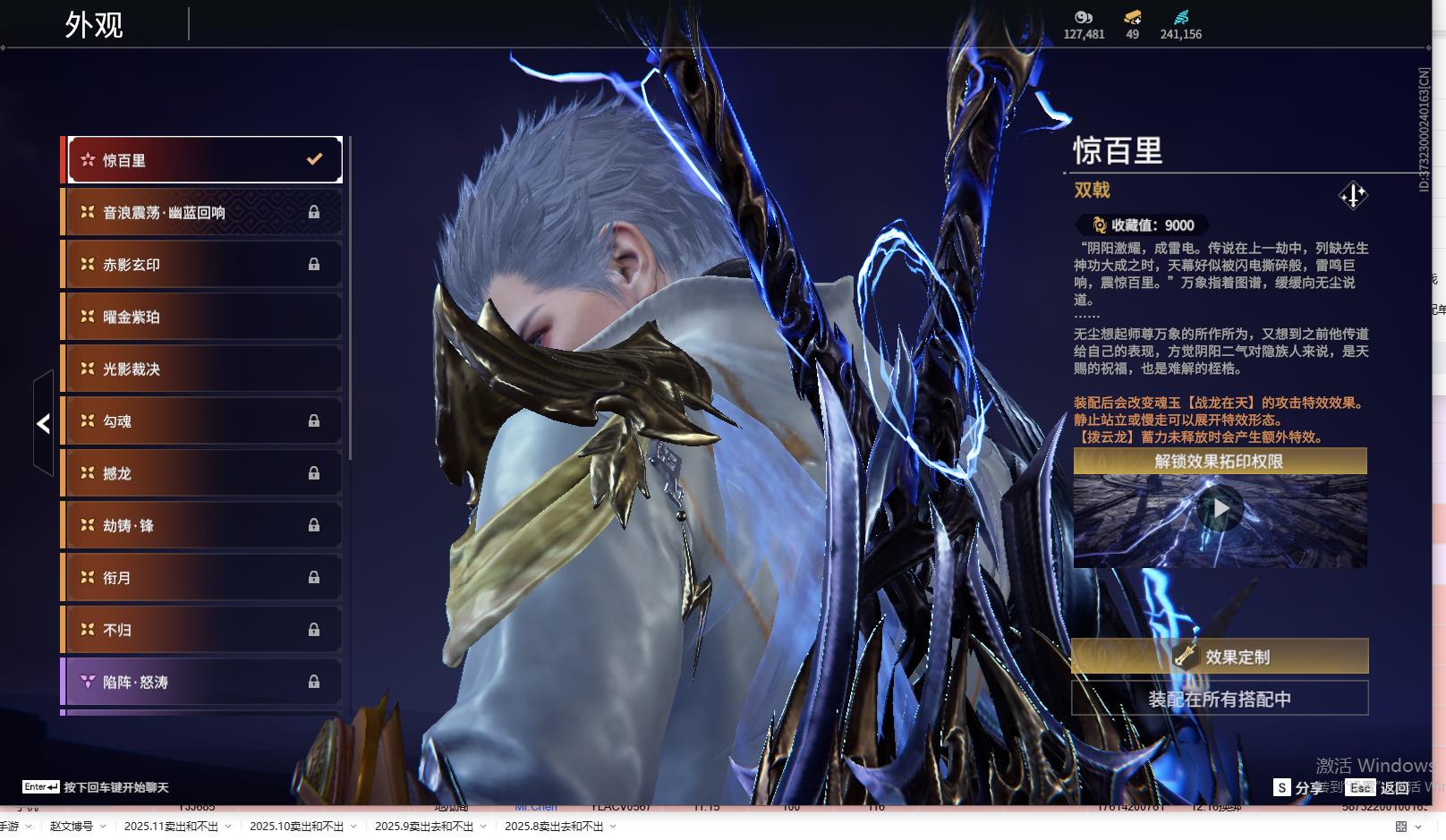This screenshot has width=1446, height=840.
Task: Open the 赵文博号 tab dropdown arrow
Action: pyautogui.click(x=103, y=827)
